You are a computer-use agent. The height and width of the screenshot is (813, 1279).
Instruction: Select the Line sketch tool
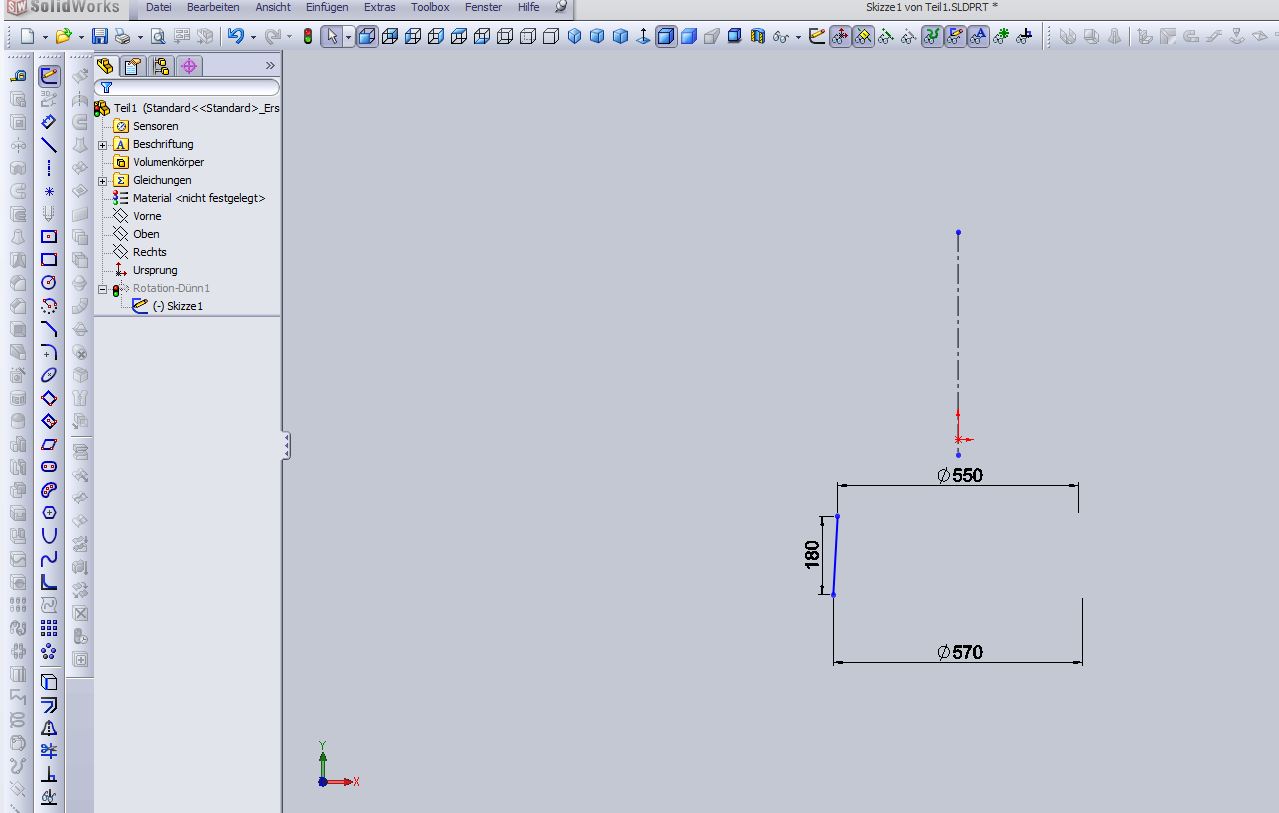[49, 145]
